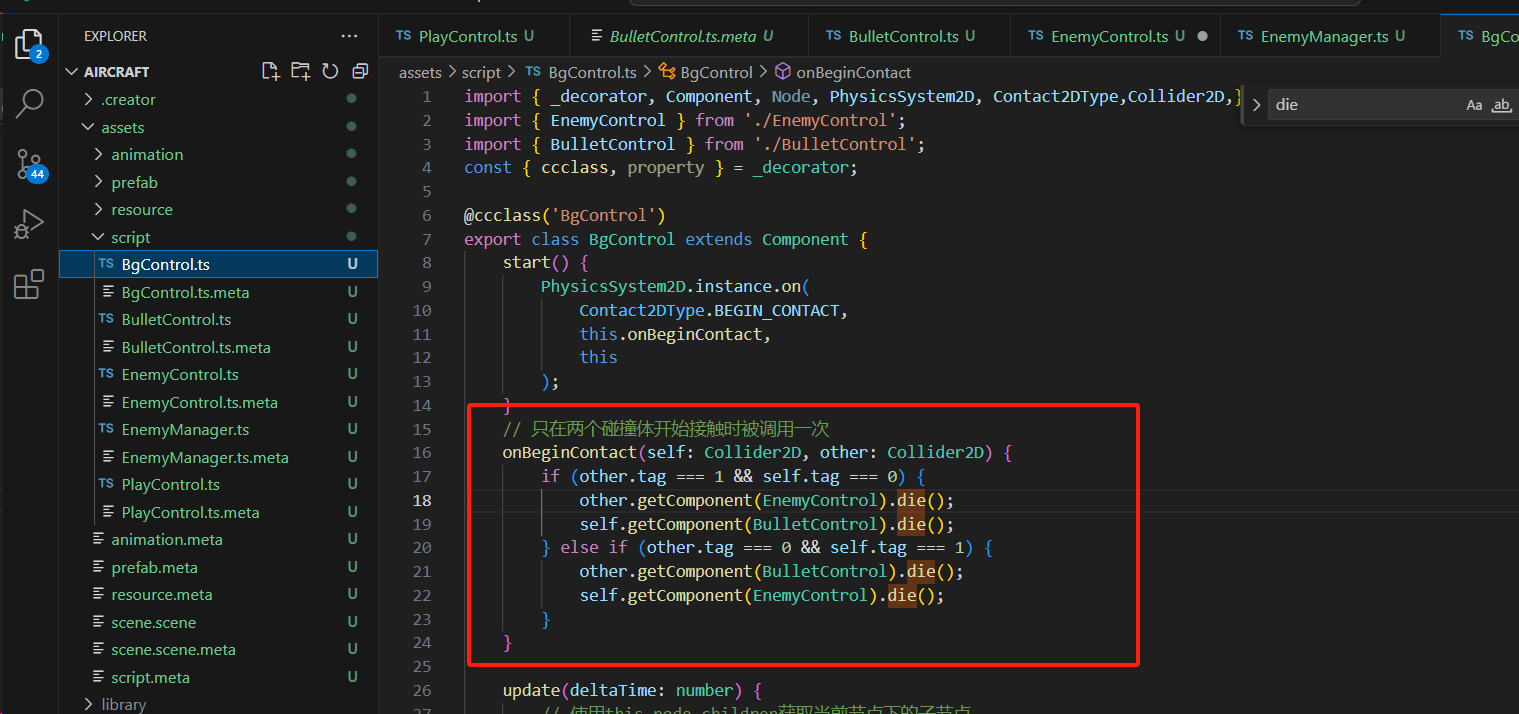Open Source Control view with 44 badge
This screenshot has width=1519, height=714.
(x=29, y=165)
